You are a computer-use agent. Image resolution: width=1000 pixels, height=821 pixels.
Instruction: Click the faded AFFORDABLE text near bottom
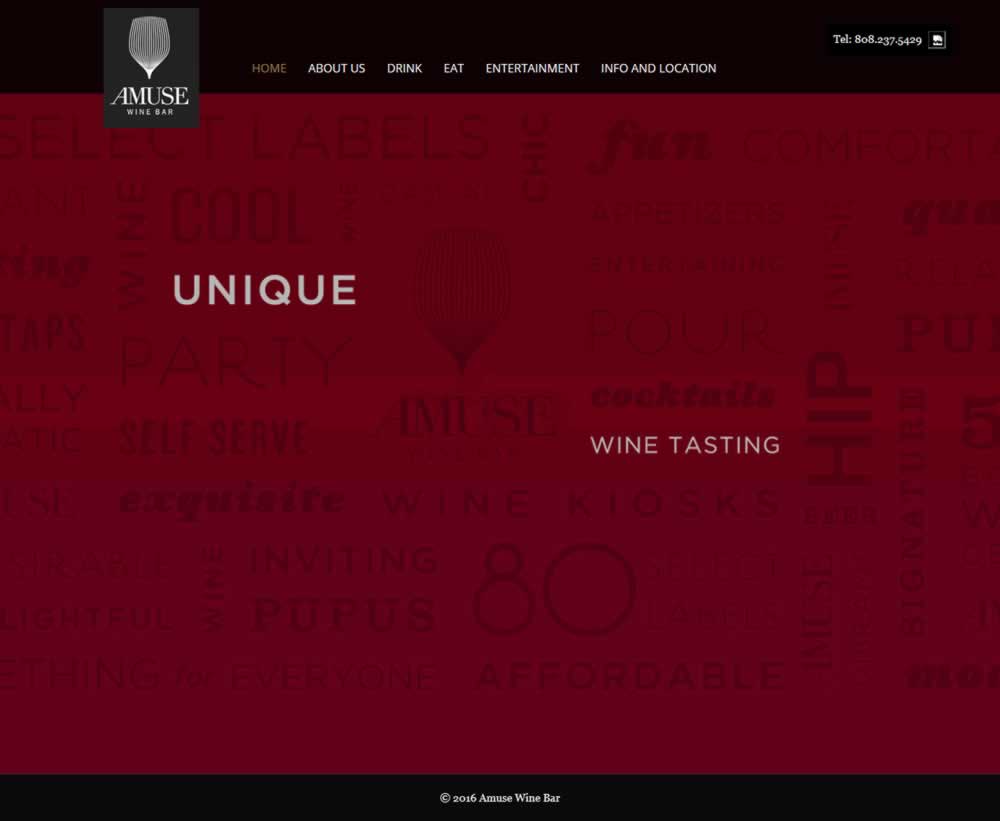pos(631,676)
